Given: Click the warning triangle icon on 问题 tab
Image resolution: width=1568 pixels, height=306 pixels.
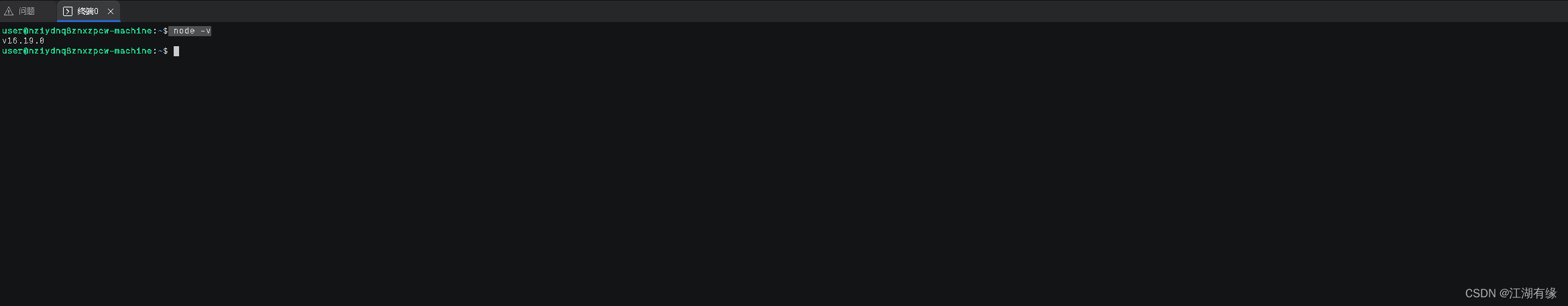Looking at the screenshot, I should coord(9,11).
